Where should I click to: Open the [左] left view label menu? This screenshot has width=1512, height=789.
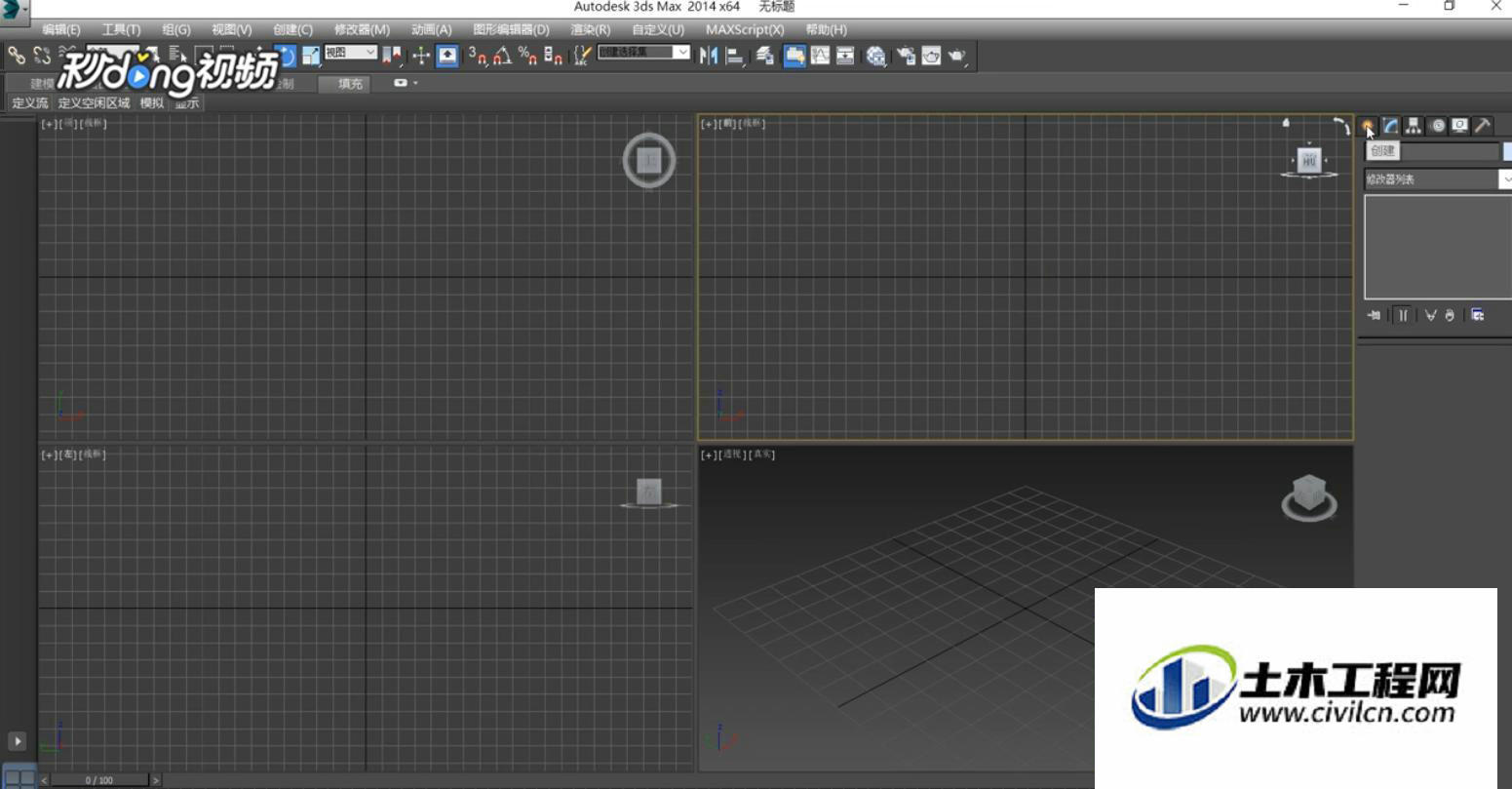tap(68, 454)
